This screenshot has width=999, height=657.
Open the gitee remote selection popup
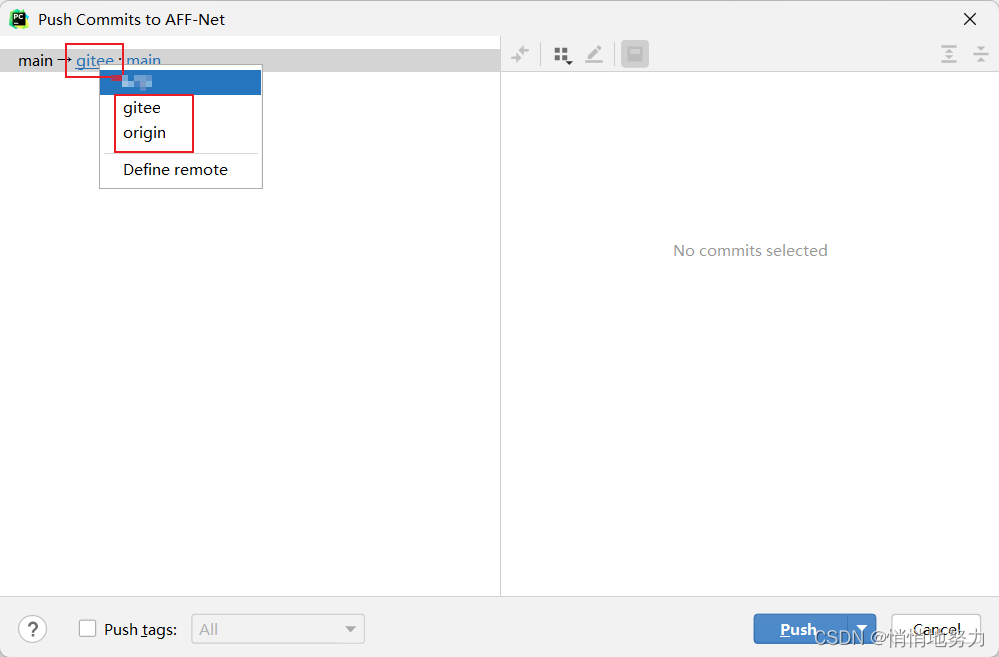pyautogui.click(x=93, y=60)
